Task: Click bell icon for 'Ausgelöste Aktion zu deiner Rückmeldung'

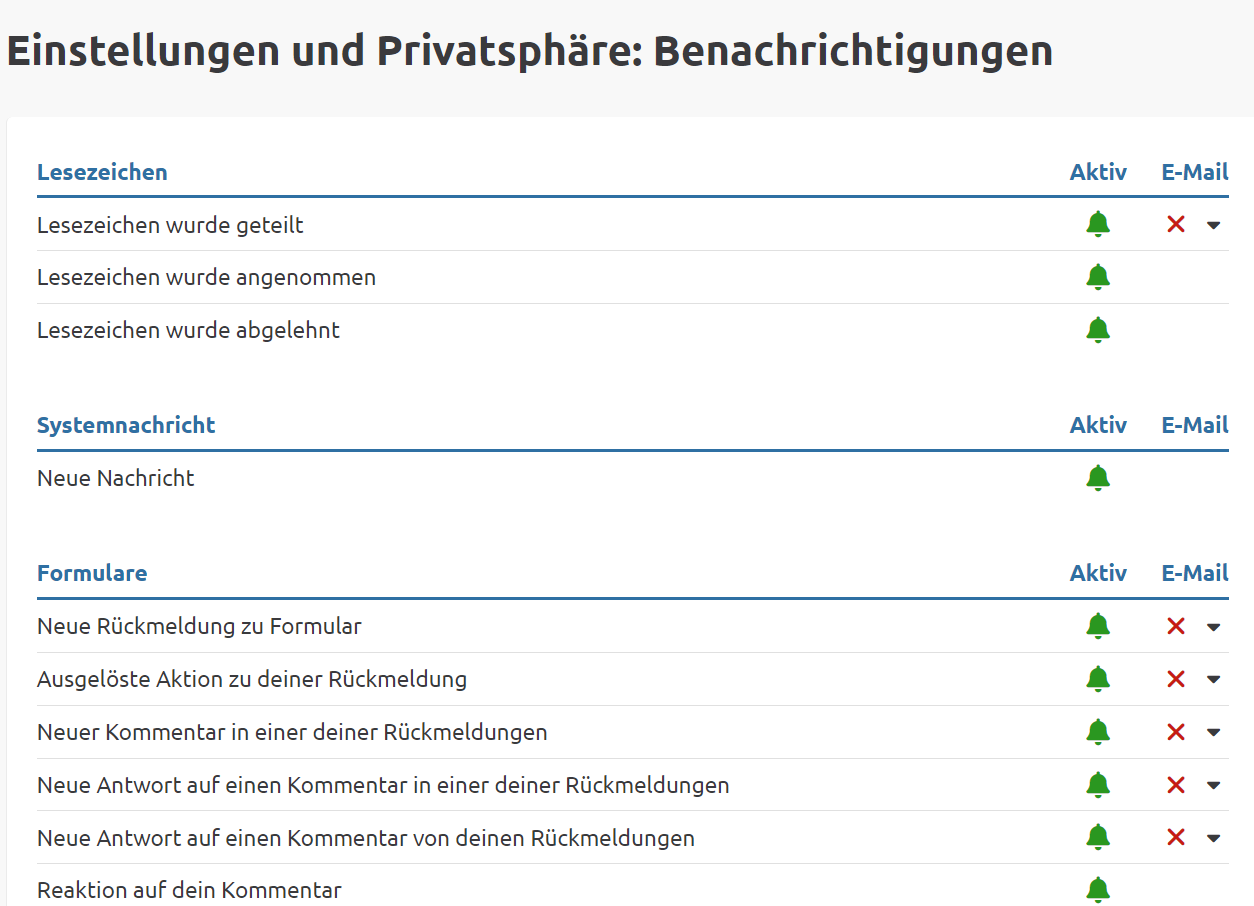Action: pos(1098,679)
